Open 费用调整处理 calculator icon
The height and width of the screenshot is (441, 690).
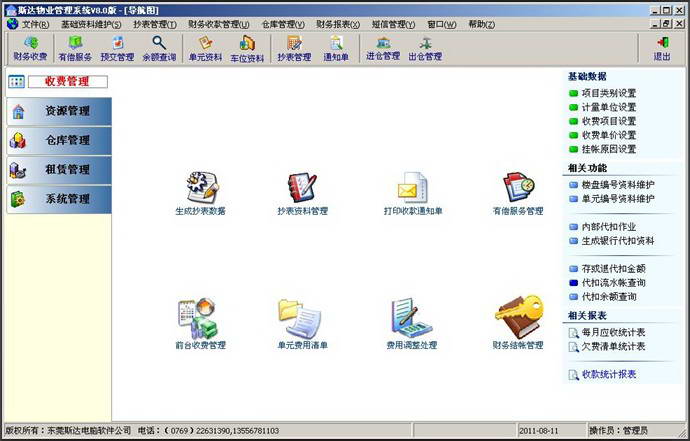411,318
